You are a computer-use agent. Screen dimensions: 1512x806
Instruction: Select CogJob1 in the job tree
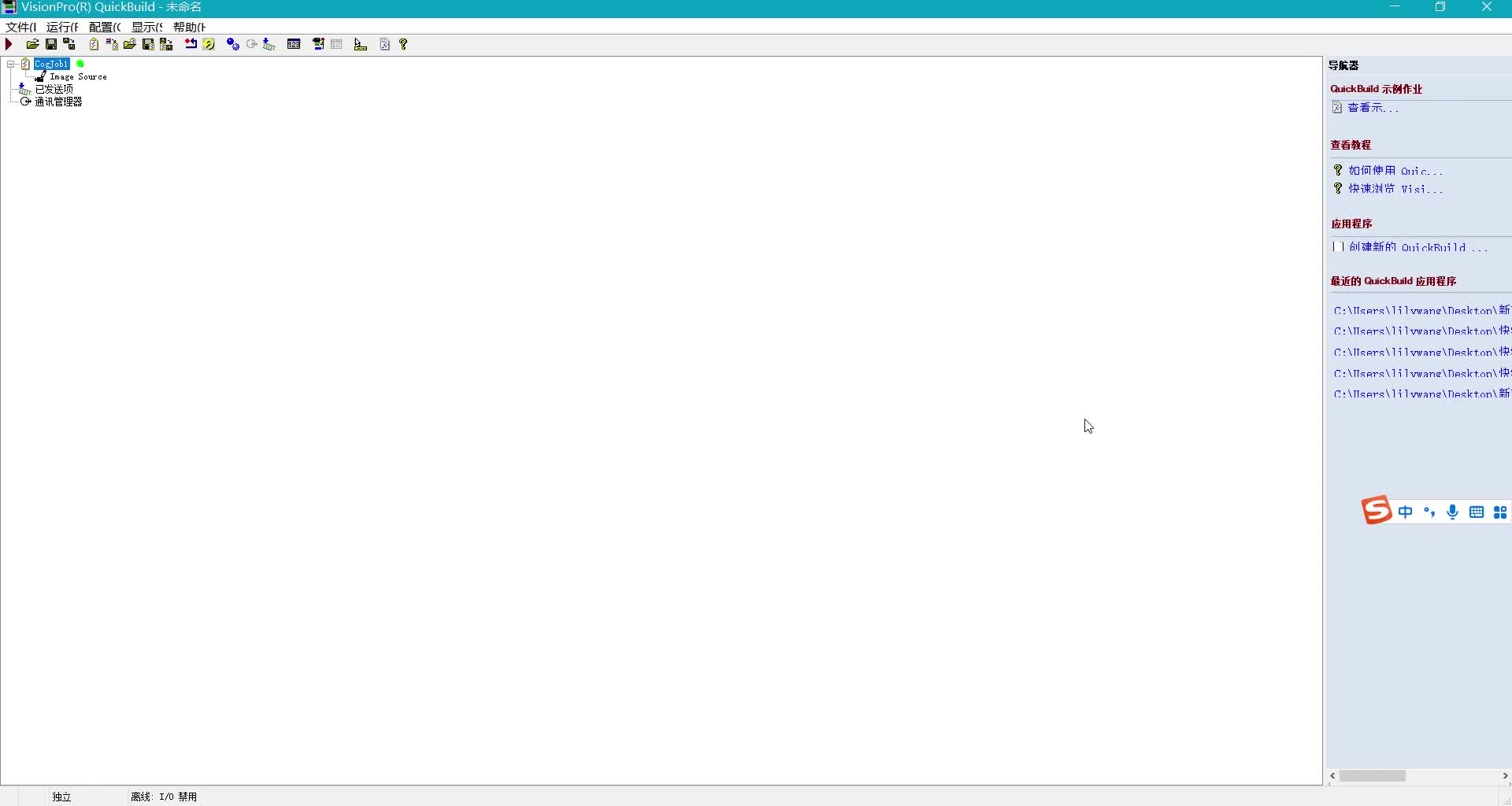coord(52,65)
